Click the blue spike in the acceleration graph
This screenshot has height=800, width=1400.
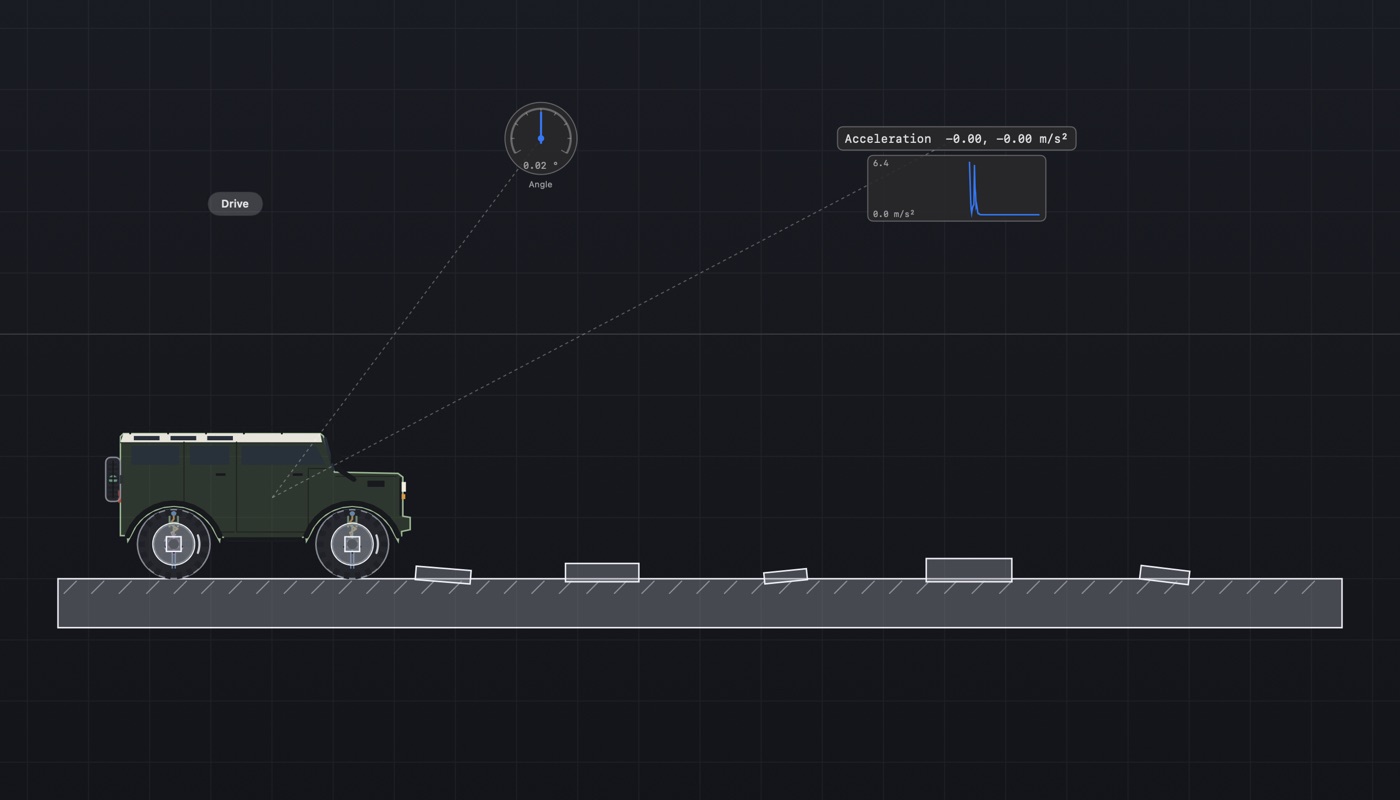971,188
